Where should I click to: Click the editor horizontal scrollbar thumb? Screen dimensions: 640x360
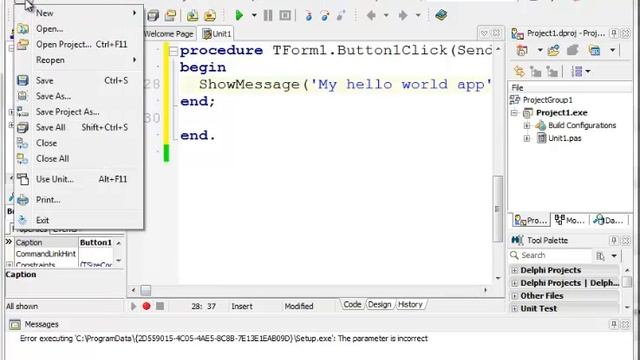coord(146,290)
